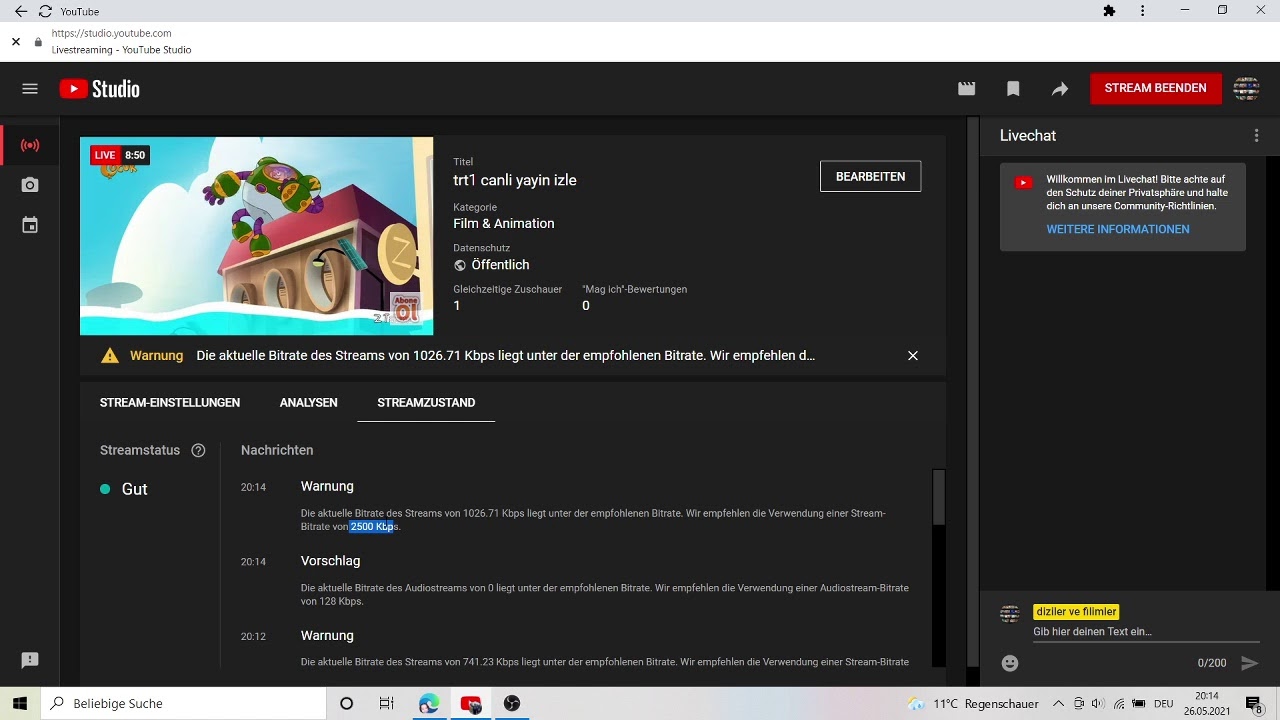
Task: Click the Windows search box
Action: [x=183, y=703]
